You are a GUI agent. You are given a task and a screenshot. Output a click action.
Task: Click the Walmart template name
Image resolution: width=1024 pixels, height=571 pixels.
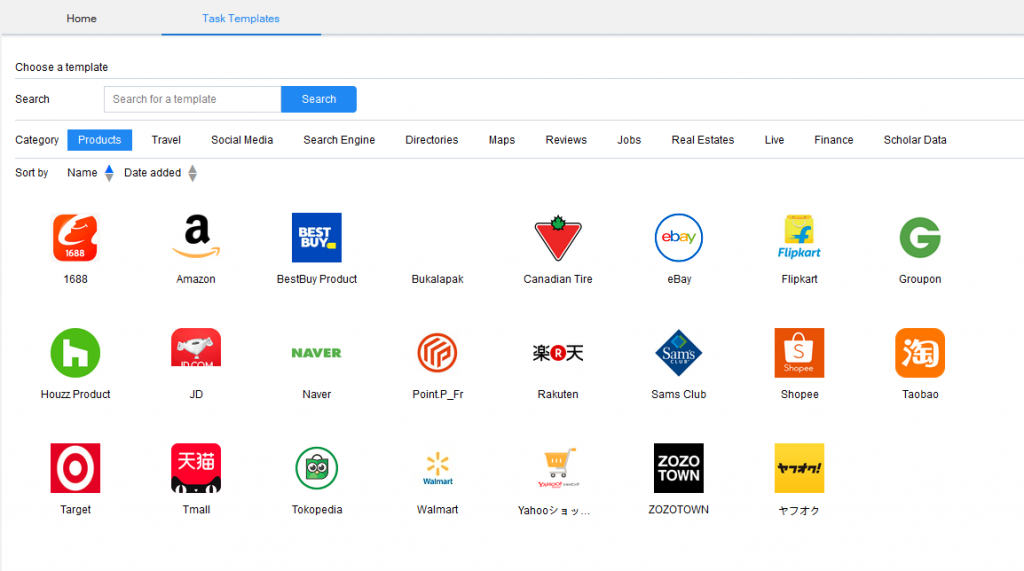point(438,510)
